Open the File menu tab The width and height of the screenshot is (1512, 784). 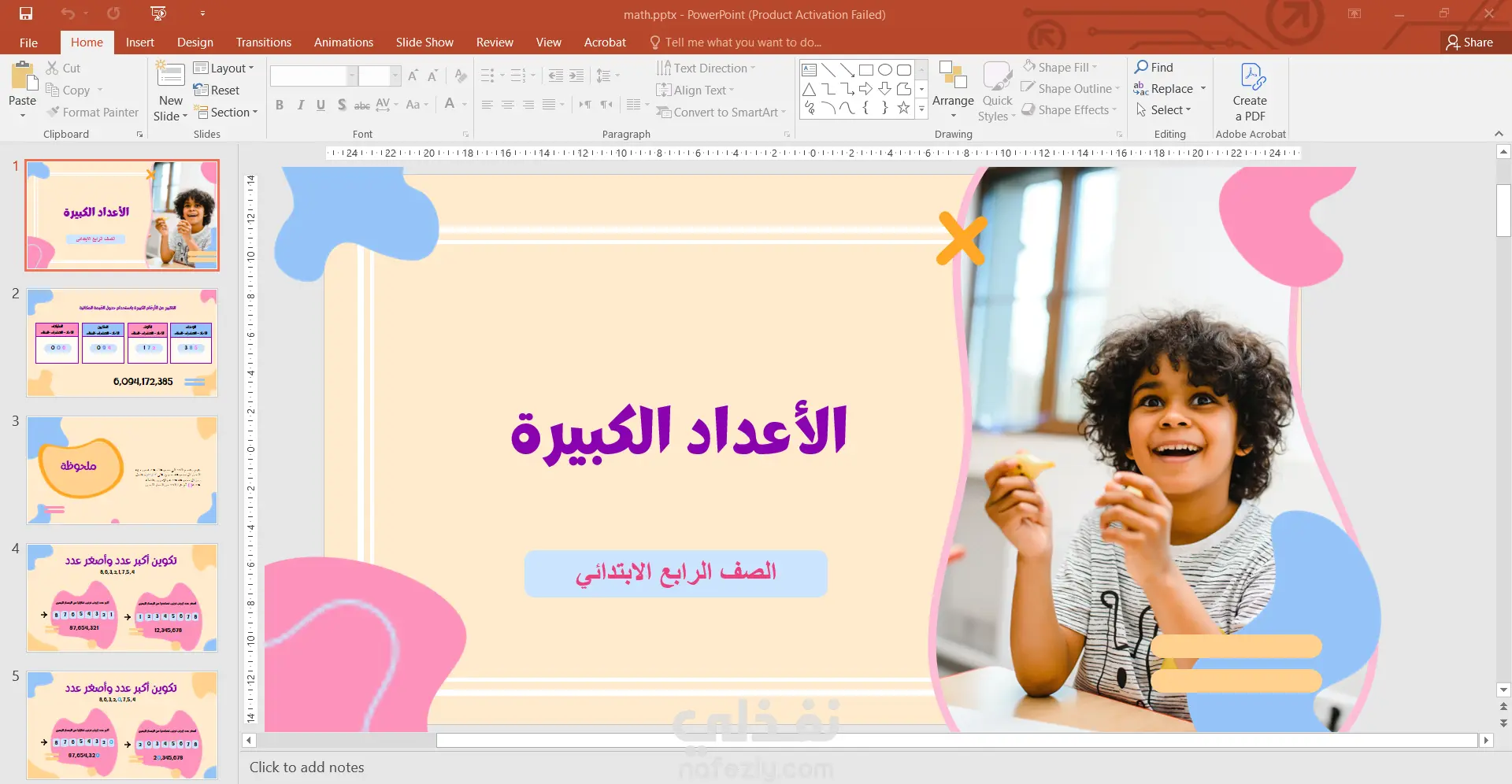coord(28,43)
